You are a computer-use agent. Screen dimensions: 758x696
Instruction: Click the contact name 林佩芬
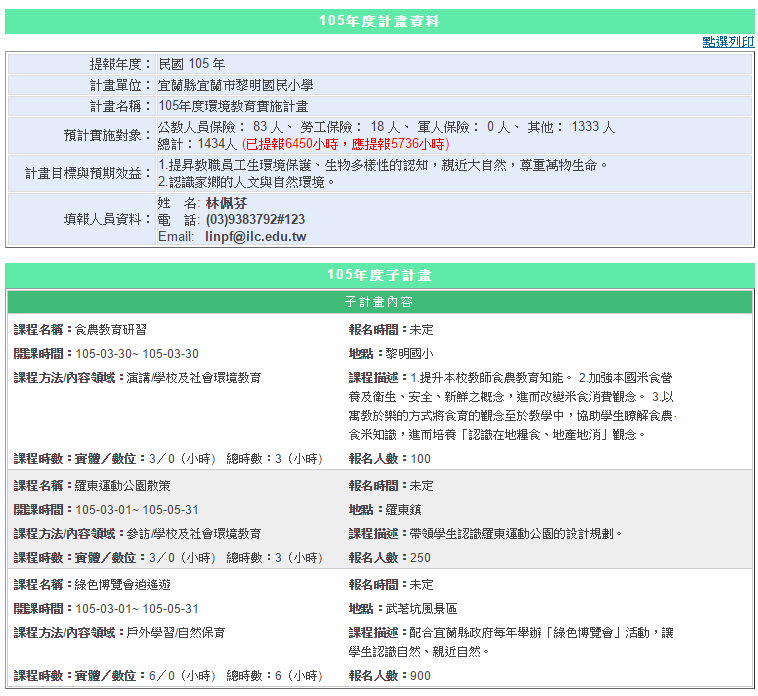226,203
